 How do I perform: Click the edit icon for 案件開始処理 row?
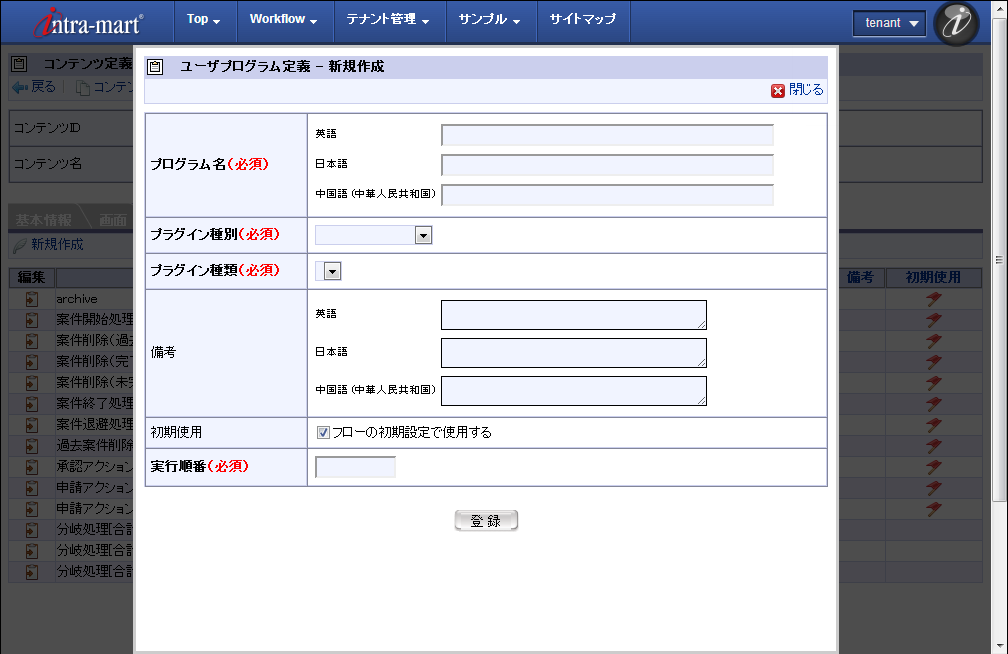tap(32, 320)
